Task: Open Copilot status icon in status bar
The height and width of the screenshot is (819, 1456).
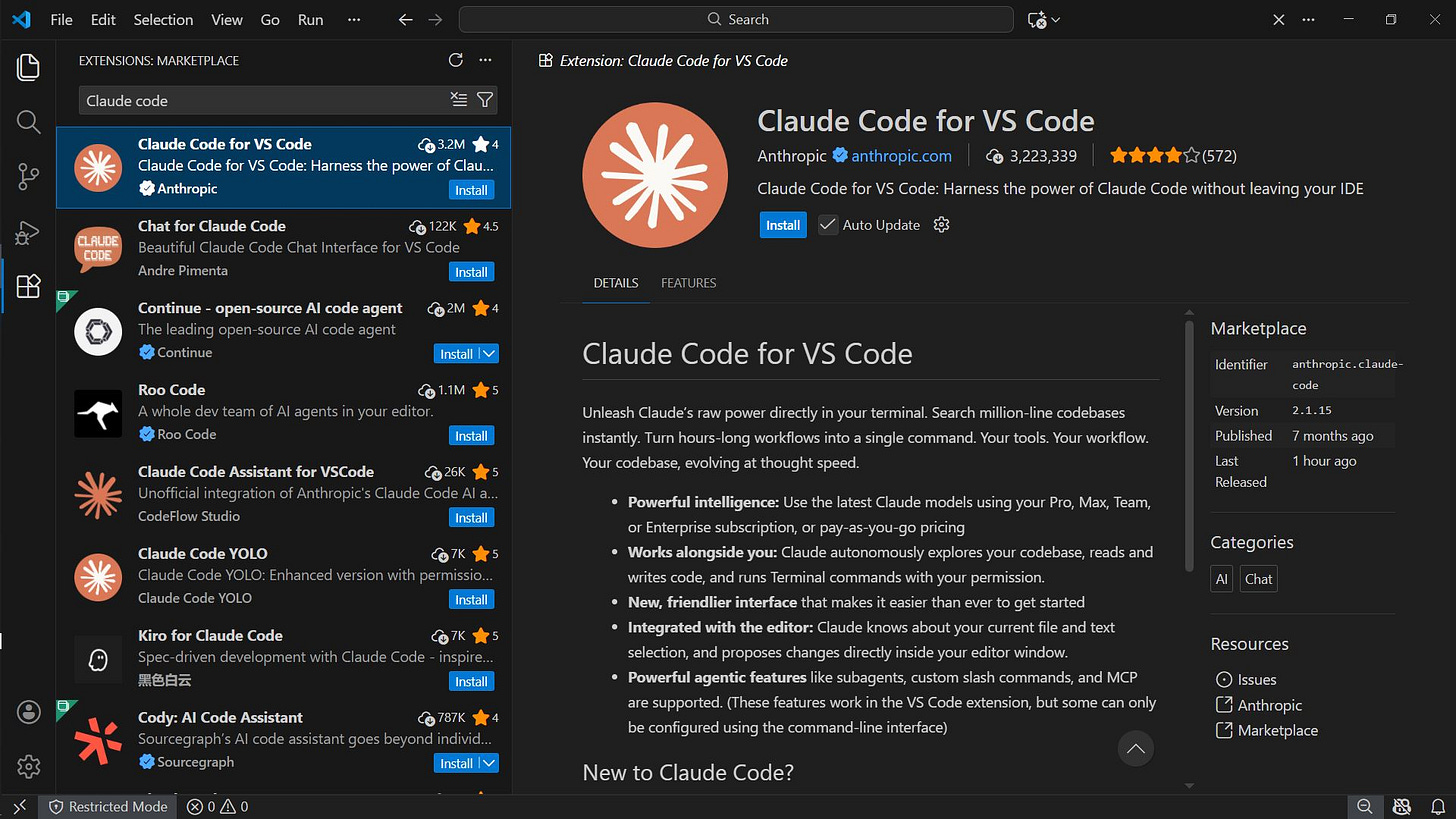Action: click(1402, 806)
